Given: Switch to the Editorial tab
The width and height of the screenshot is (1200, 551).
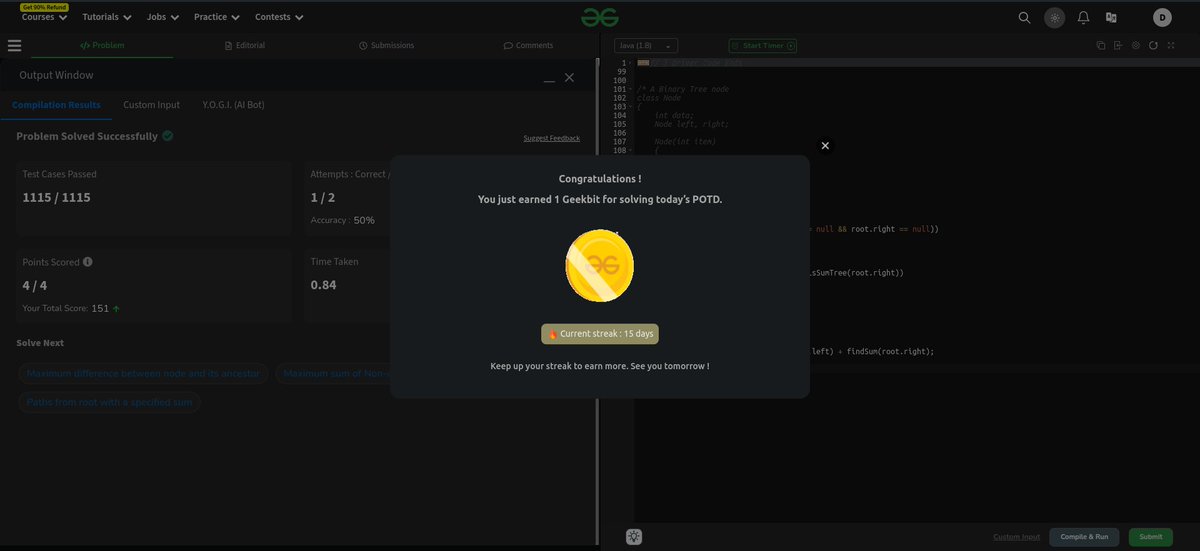Looking at the screenshot, I should coord(243,45).
